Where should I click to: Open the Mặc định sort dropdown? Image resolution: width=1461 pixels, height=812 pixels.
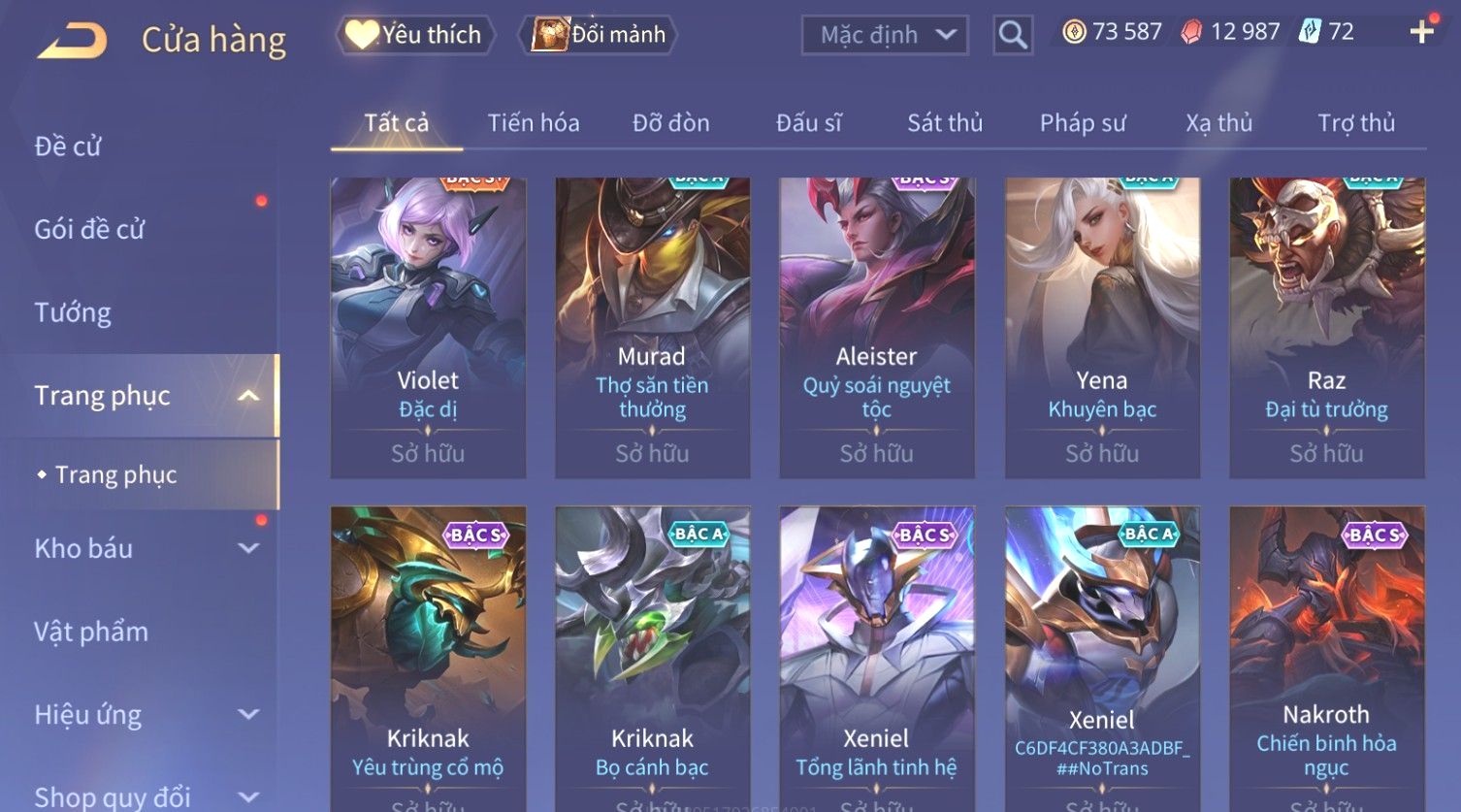pos(885,36)
